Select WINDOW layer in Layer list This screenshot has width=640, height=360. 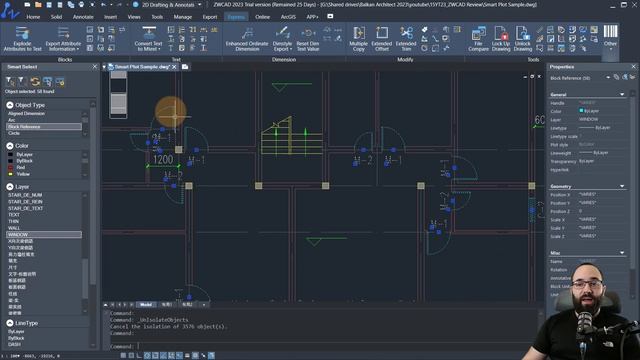pos(44,235)
